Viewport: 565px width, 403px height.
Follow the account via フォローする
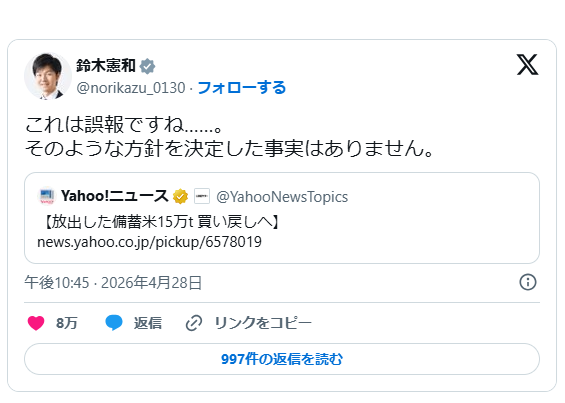242,88
